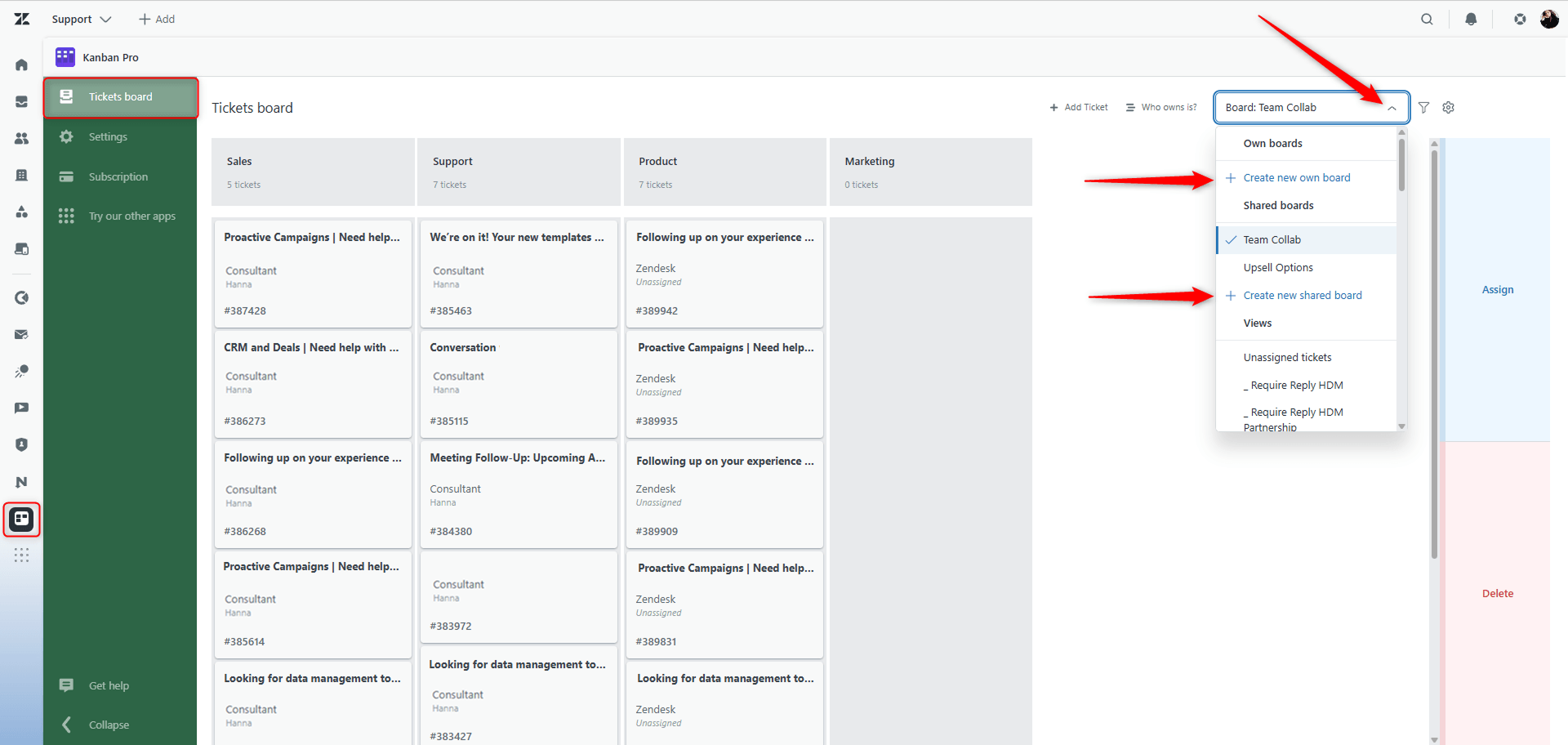Open user profile avatar
1568x745 pixels.
click(1549, 19)
